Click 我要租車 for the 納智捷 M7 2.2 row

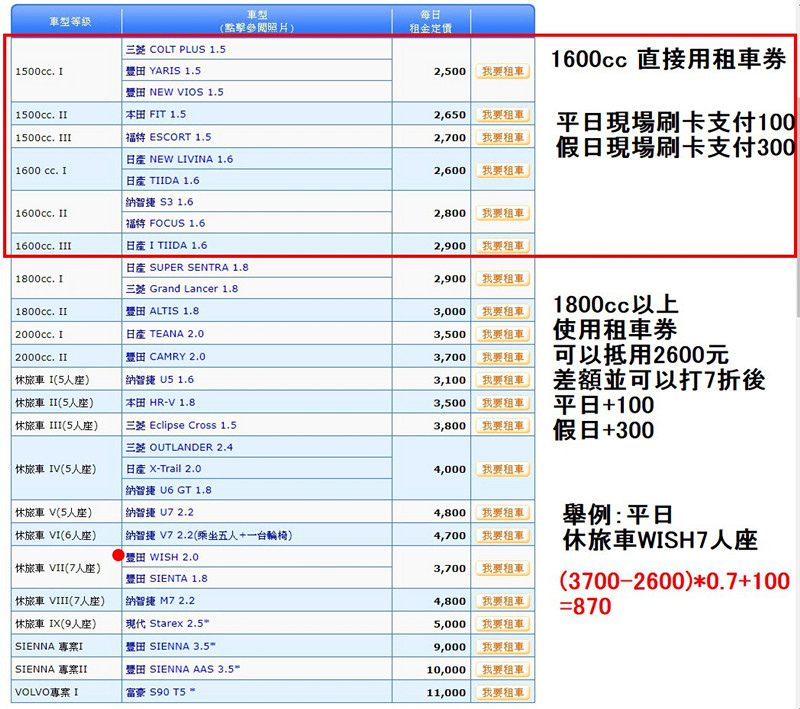coord(503,601)
